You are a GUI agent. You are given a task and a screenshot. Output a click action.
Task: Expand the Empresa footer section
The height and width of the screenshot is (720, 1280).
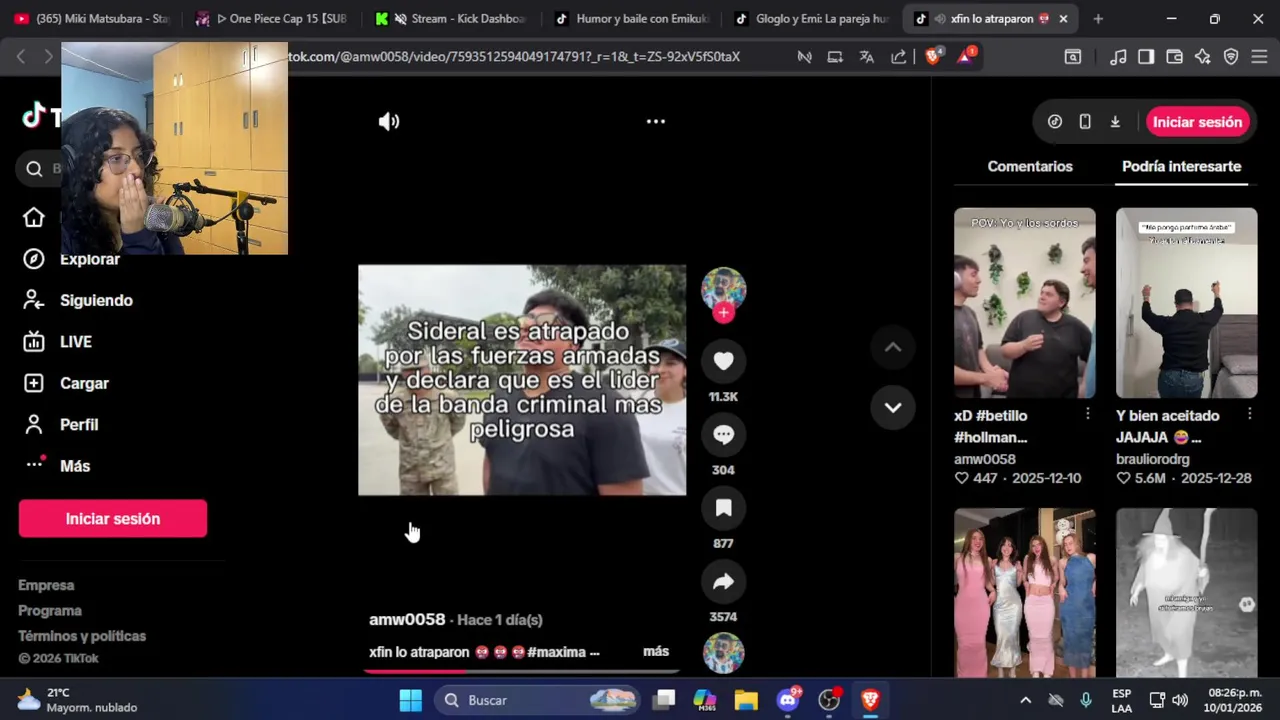(46, 585)
